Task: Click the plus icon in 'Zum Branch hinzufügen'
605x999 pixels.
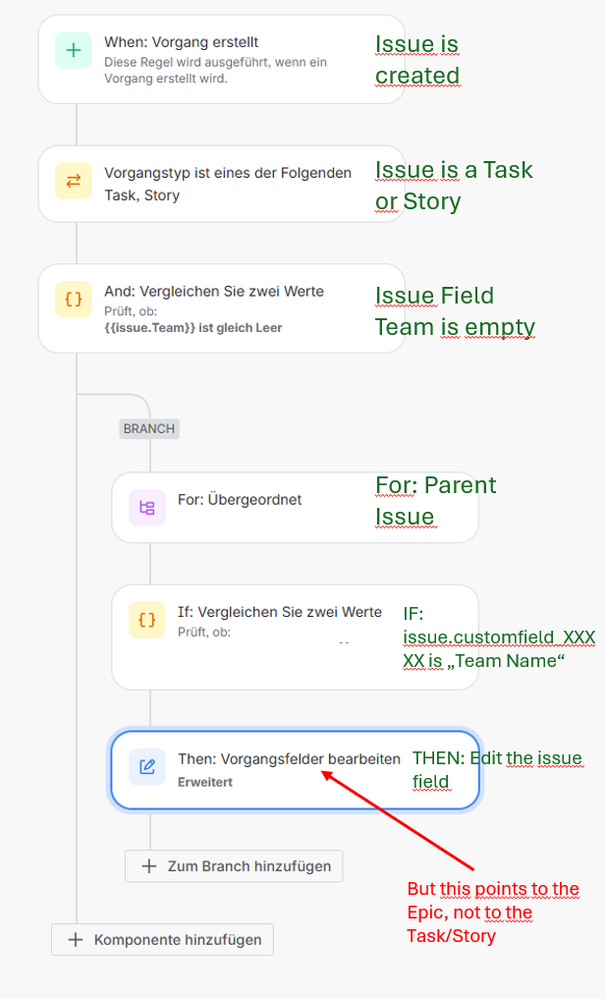Action: 148,866
